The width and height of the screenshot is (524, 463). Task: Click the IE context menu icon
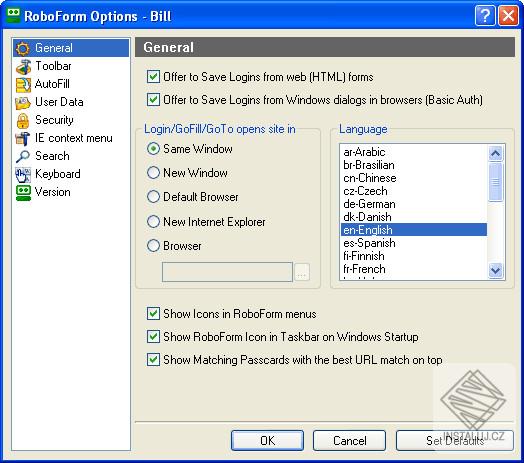[x=23, y=138]
